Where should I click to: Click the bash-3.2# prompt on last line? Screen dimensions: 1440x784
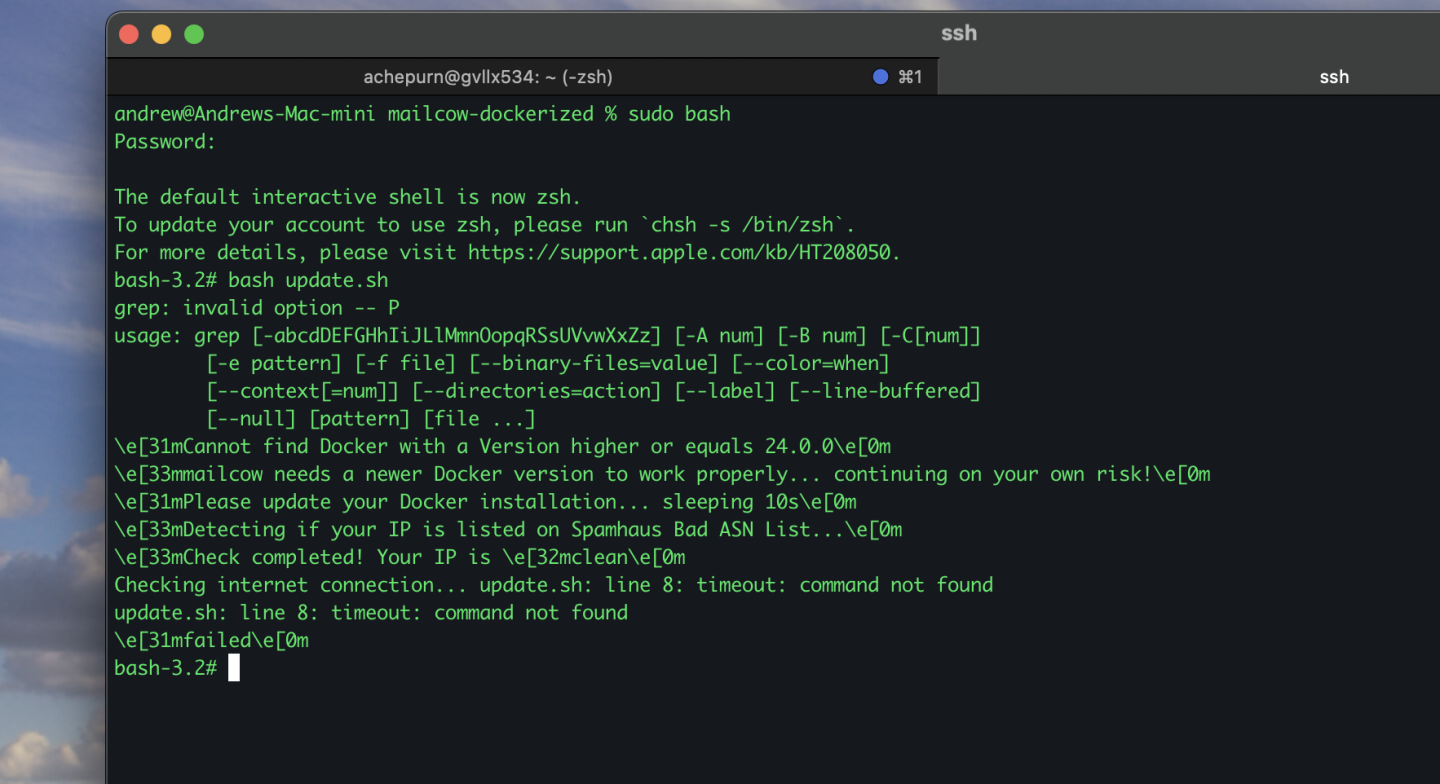166,668
